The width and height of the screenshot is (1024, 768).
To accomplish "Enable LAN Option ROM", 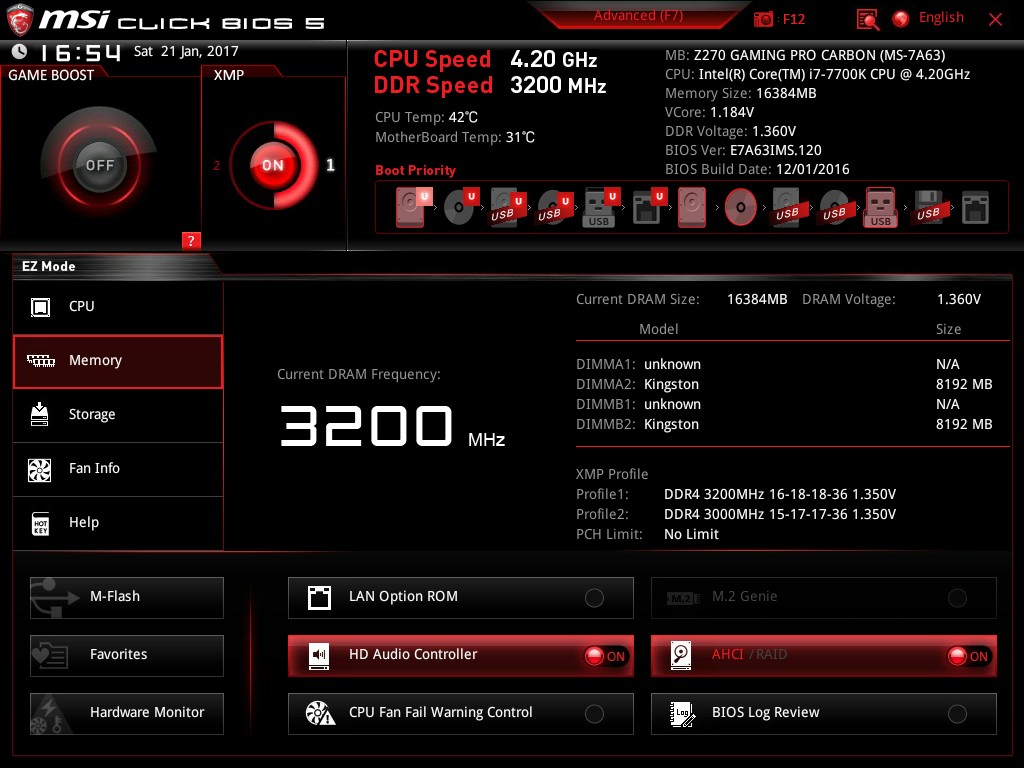I will pos(460,597).
